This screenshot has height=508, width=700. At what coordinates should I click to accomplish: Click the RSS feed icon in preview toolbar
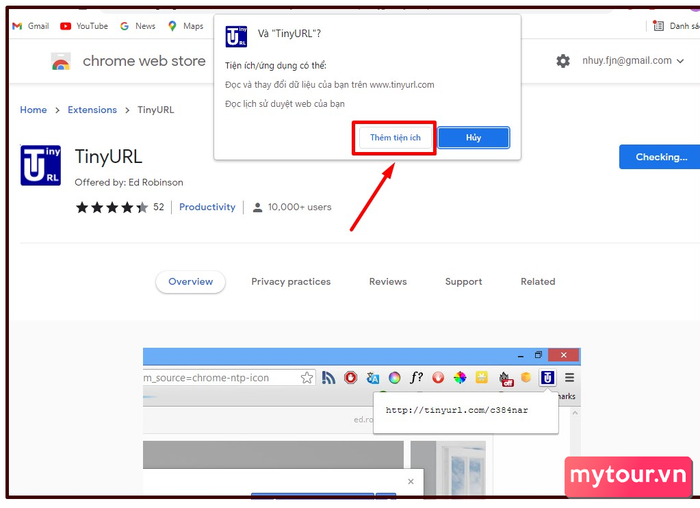(x=329, y=378)
